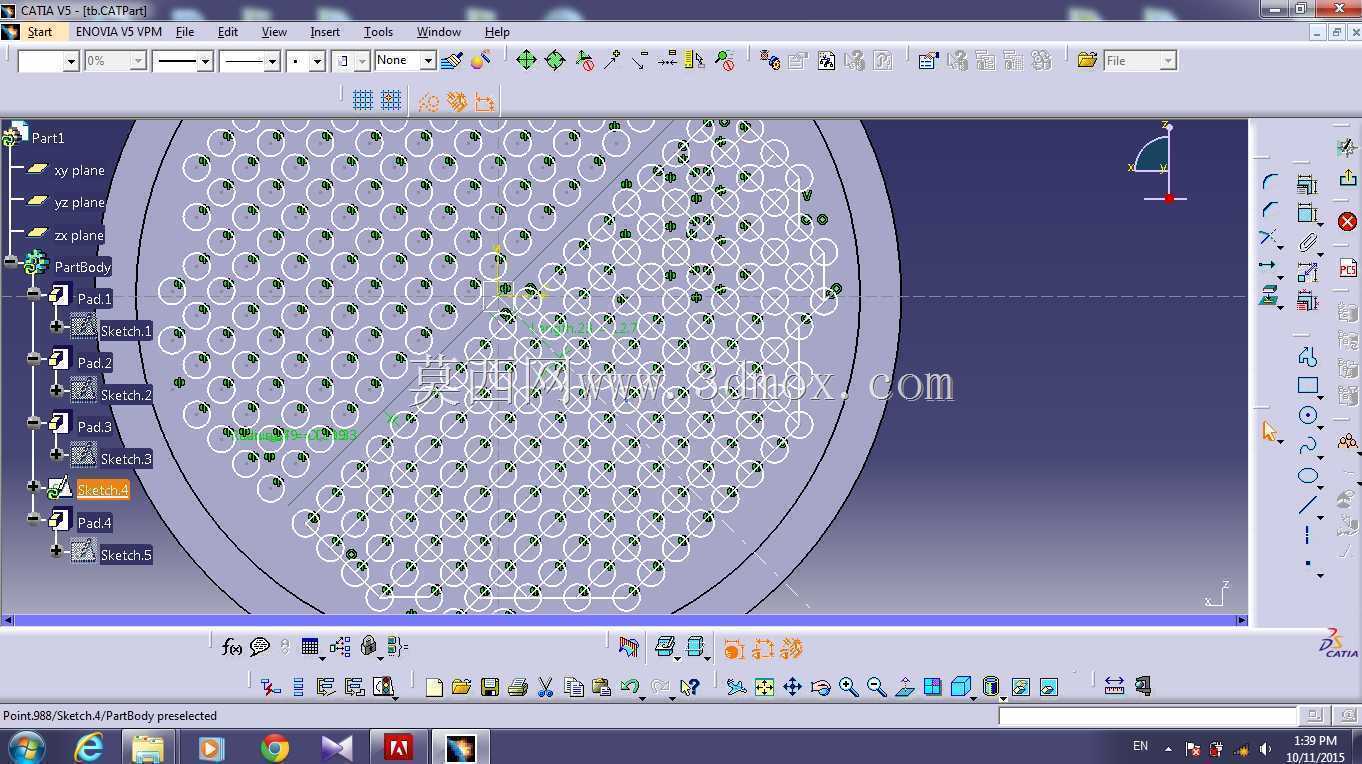Toggle the Grid display button

(x=363, y=100)
